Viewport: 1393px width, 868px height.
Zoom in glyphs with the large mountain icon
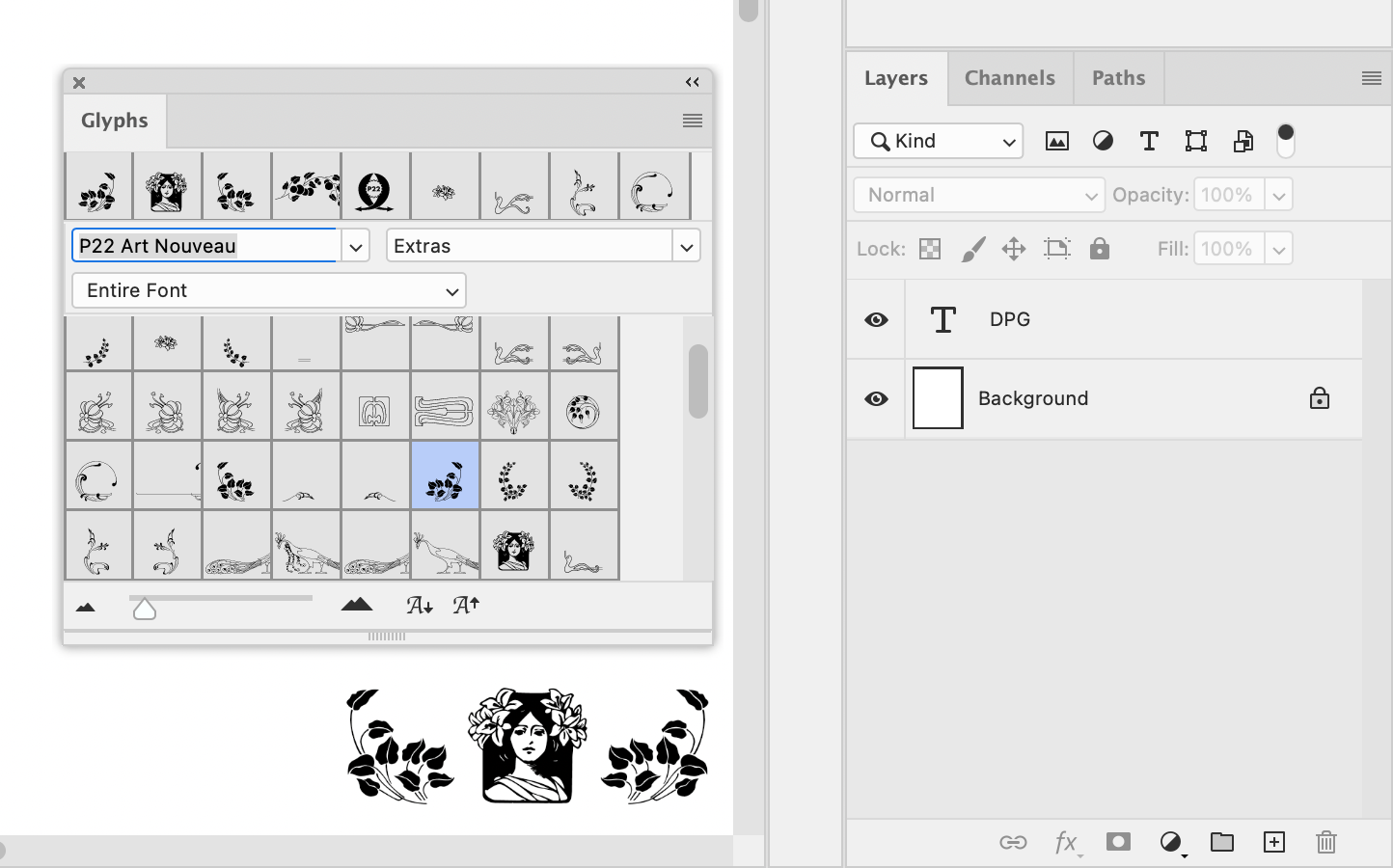coord(357,605)
